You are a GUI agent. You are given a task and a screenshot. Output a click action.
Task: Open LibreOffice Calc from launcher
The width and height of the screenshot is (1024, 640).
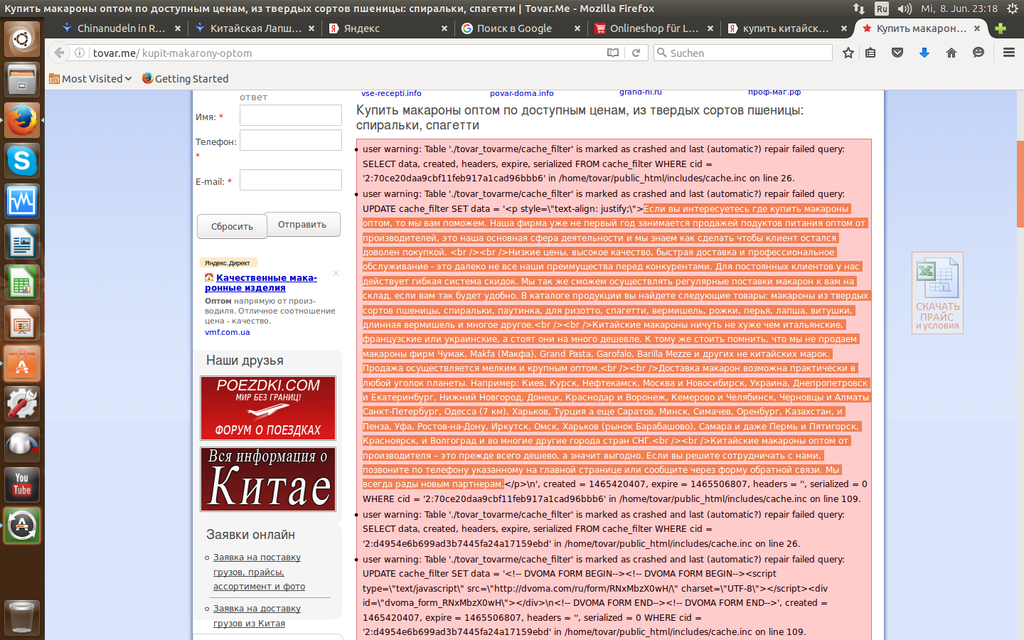pos(22,283)
